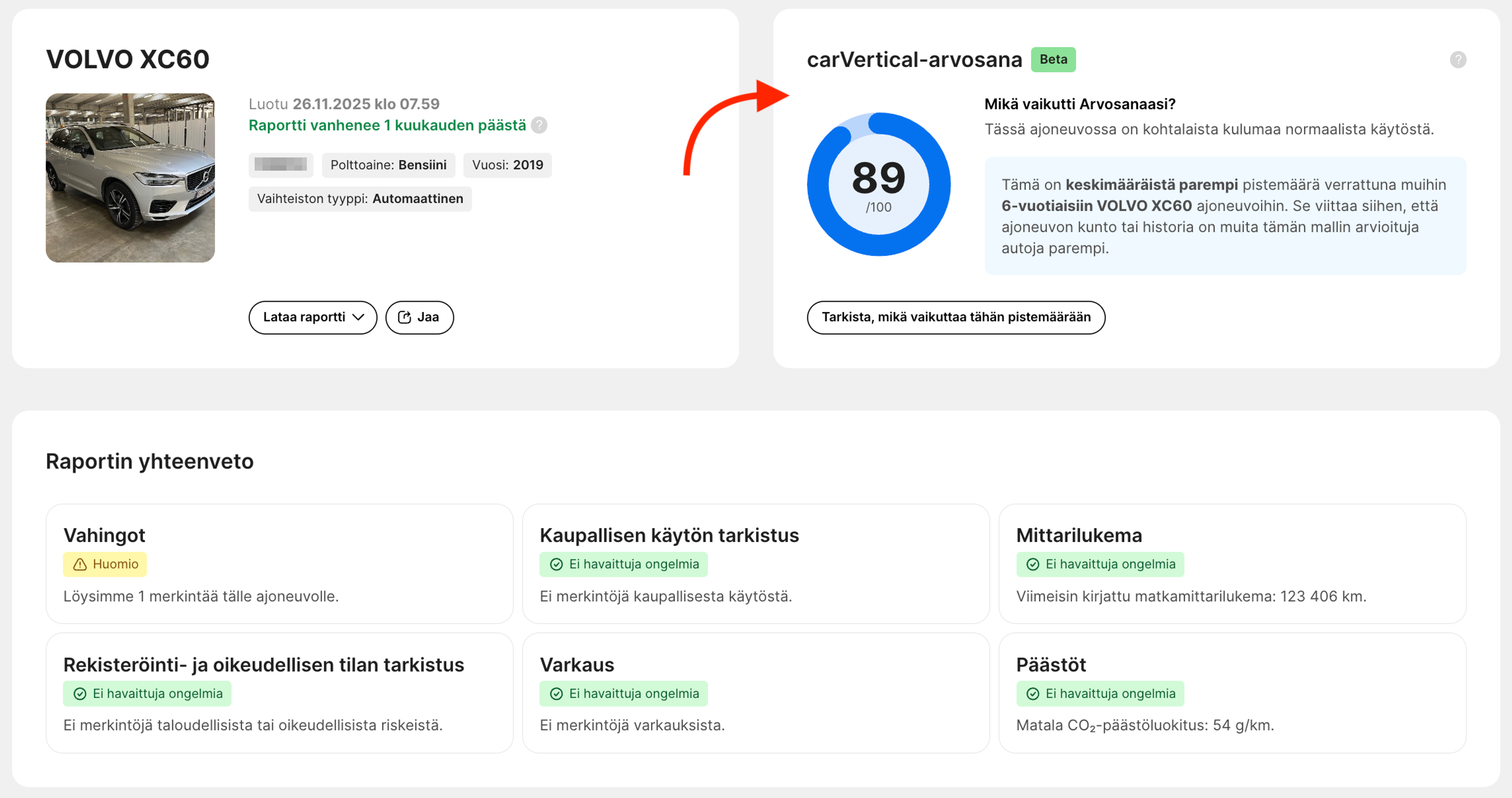
Task: Open the Kaupallisen käytön tarkistus card
Action: tap(756, 563)
